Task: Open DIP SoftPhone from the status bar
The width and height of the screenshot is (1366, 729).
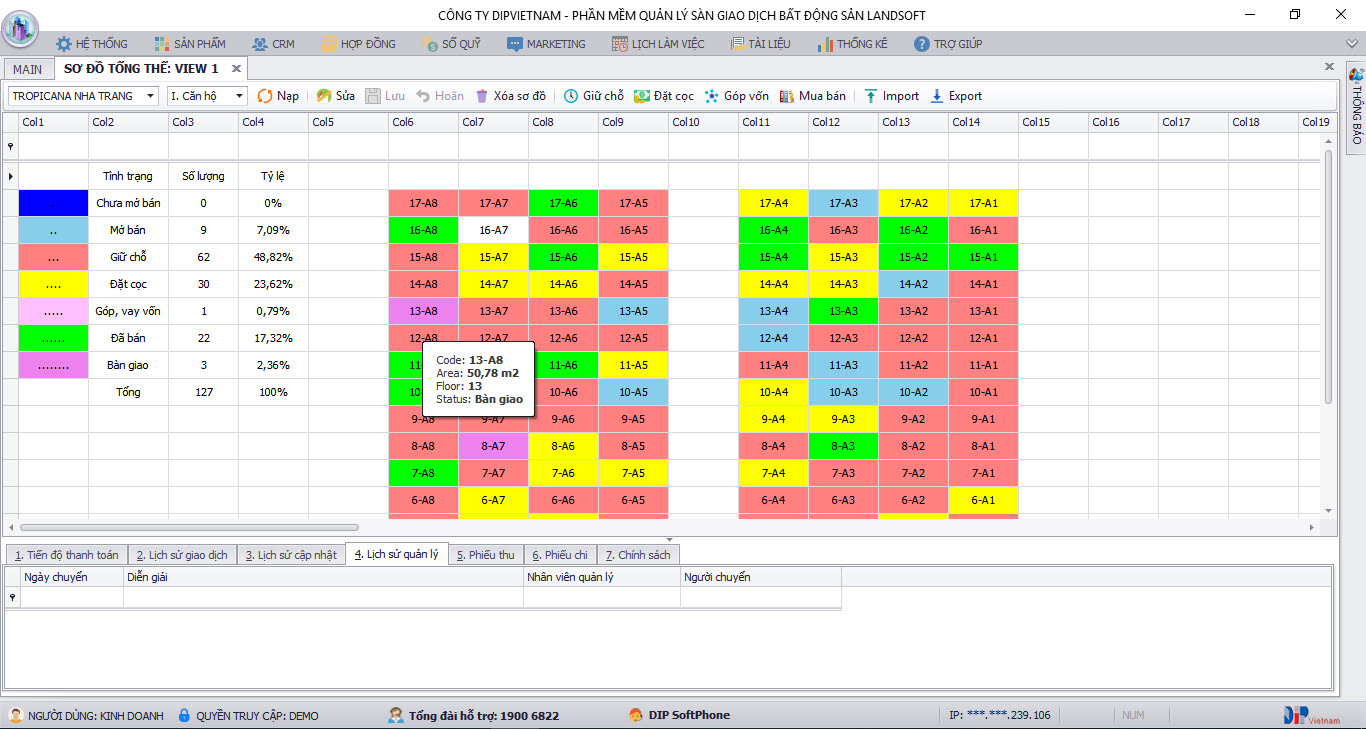Action: (679, 715)
